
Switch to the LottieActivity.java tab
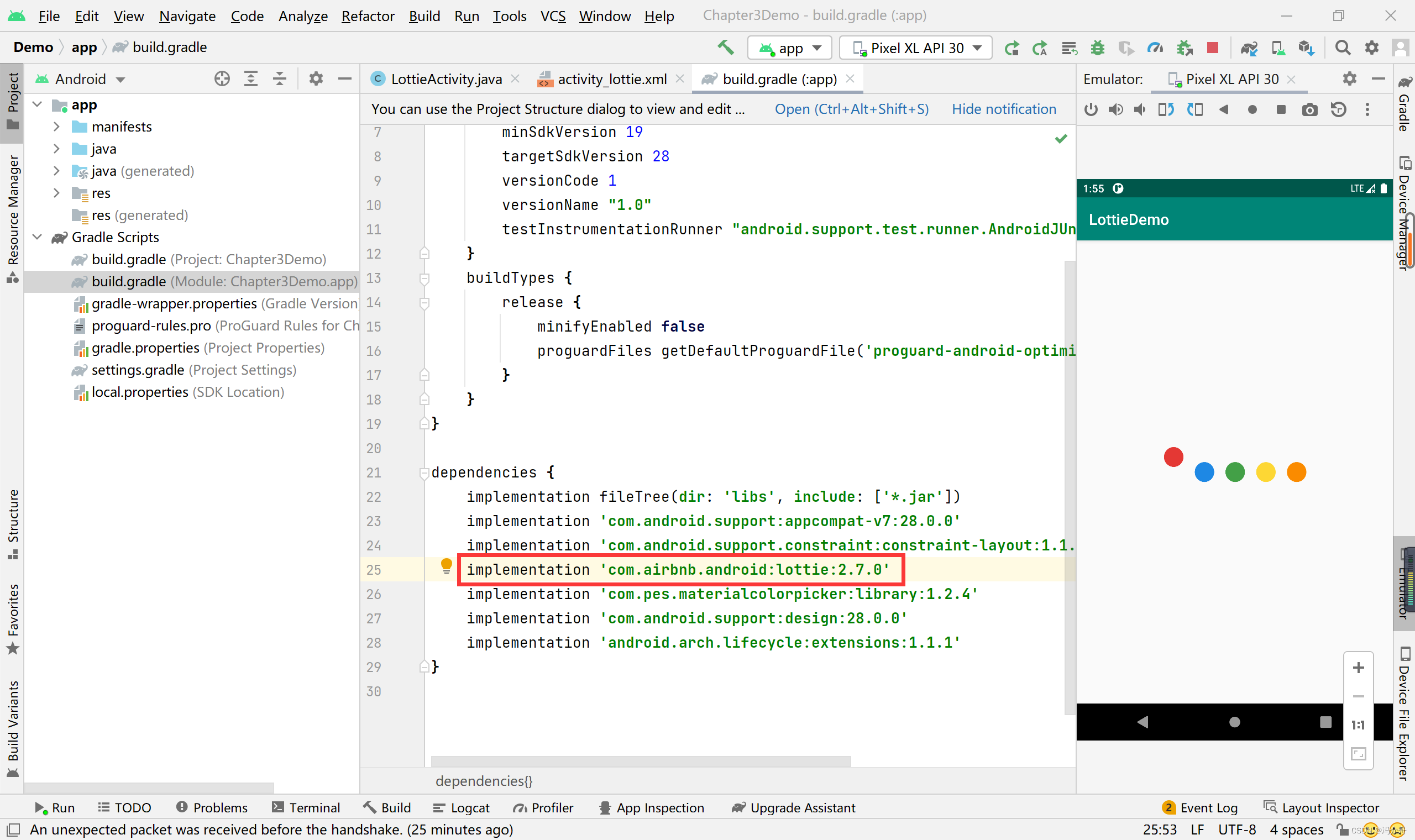coord(446,79)
